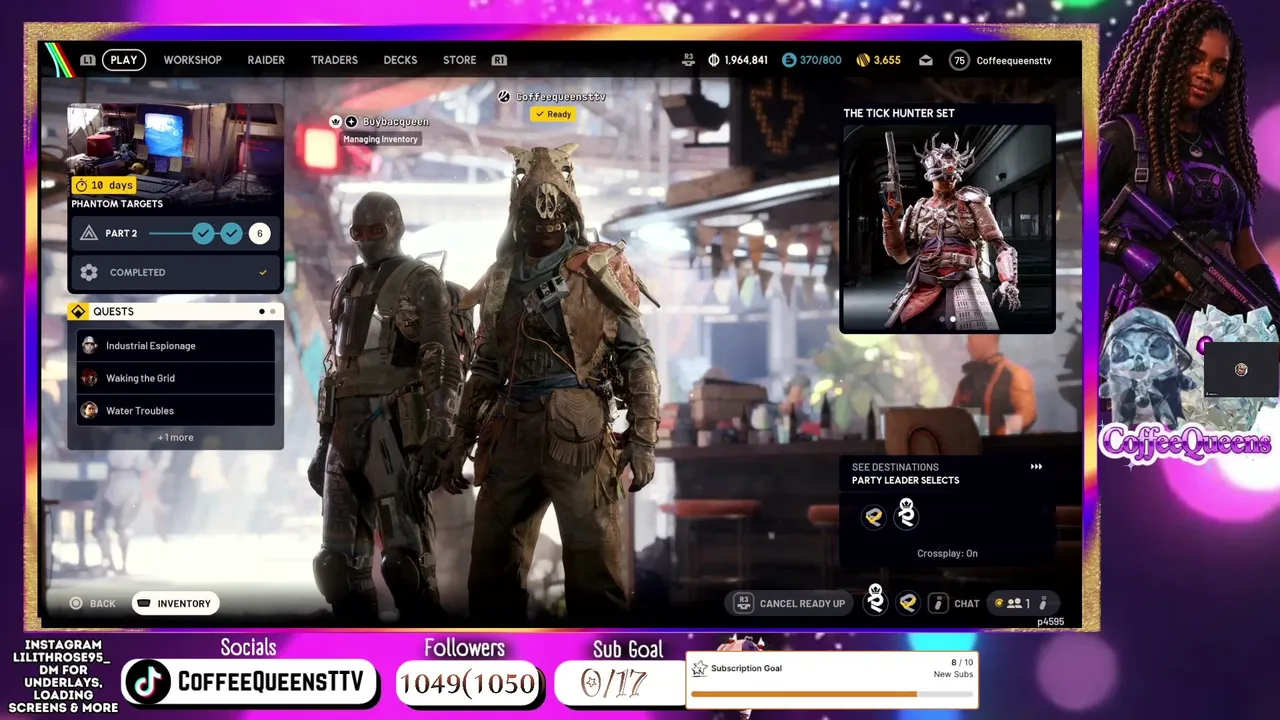Click the BACK button
The width and height of the screenshot is (1280, 720).
[93, 603]
